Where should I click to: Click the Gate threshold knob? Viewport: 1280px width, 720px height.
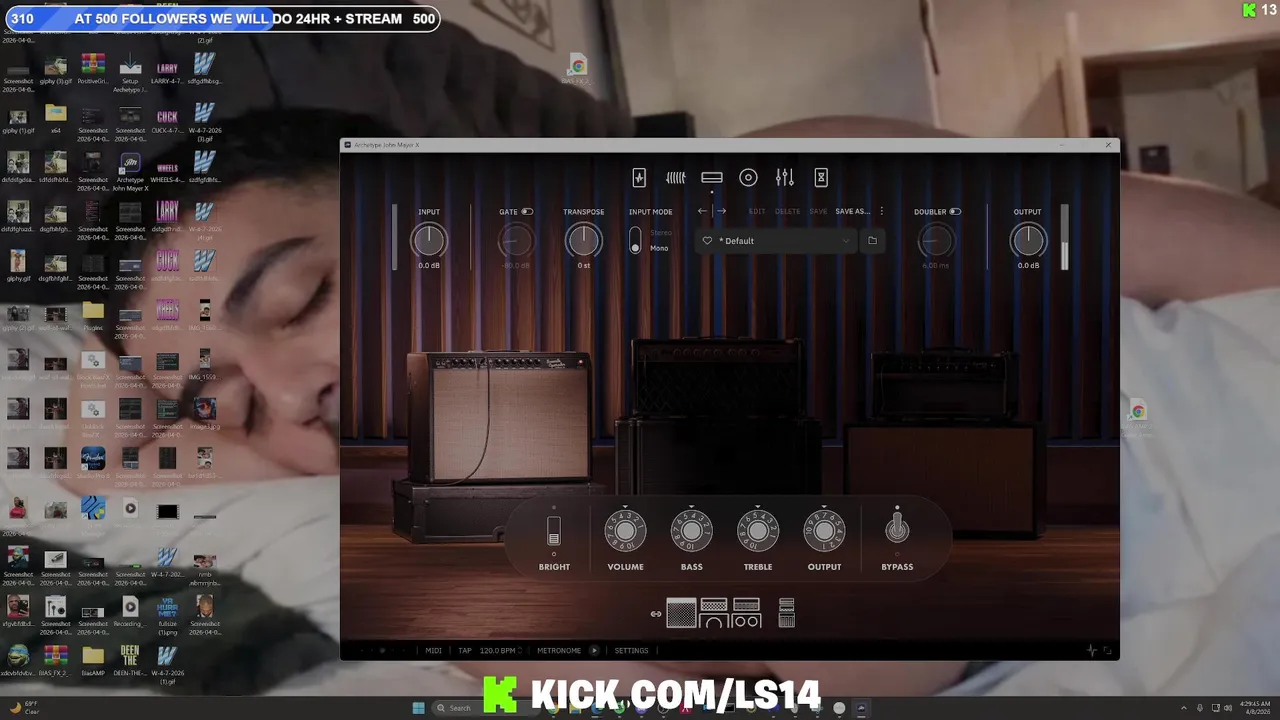click(x=516, y=240)
